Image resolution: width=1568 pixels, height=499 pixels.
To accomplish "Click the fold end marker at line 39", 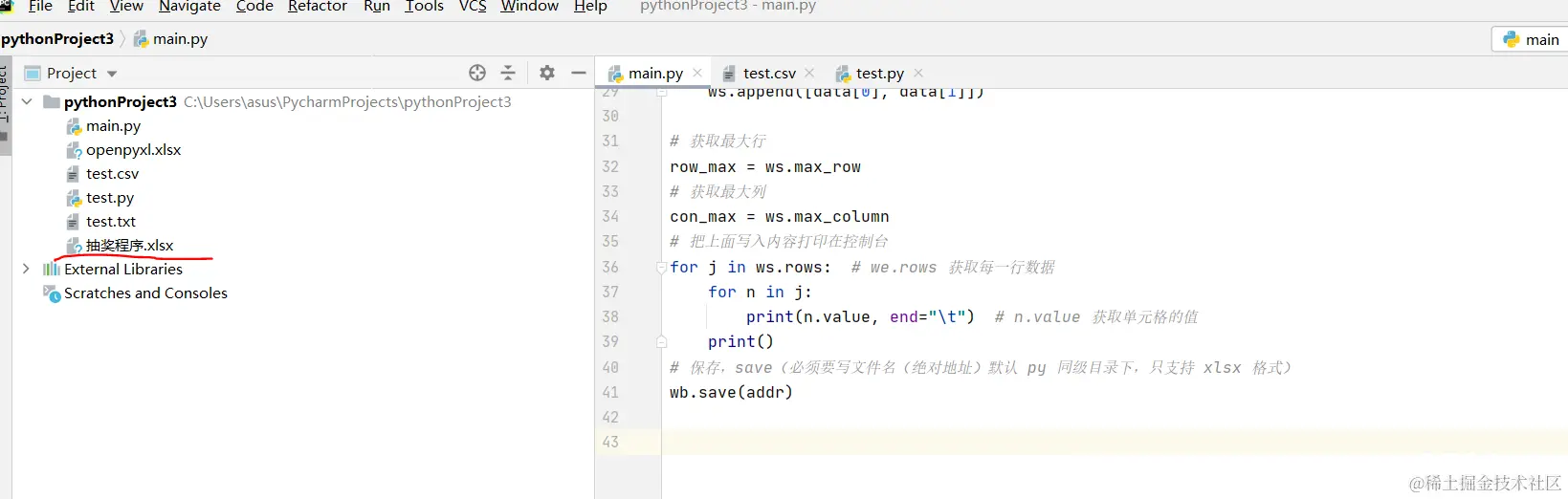I will point(661,341).
